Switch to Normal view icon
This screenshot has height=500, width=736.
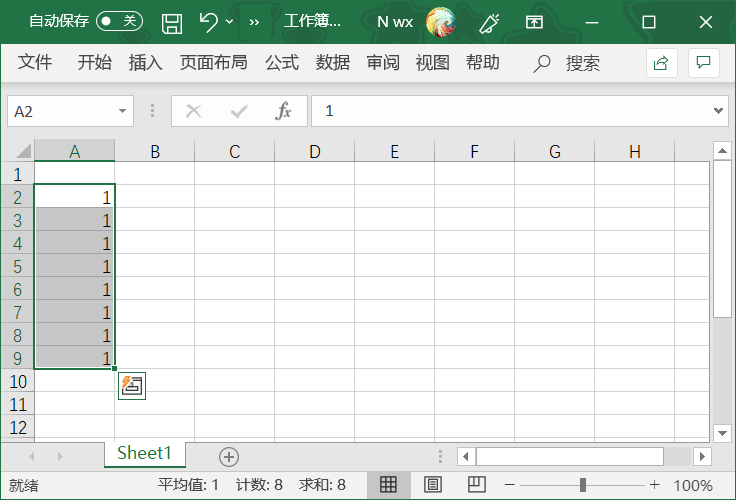point(388,485)
